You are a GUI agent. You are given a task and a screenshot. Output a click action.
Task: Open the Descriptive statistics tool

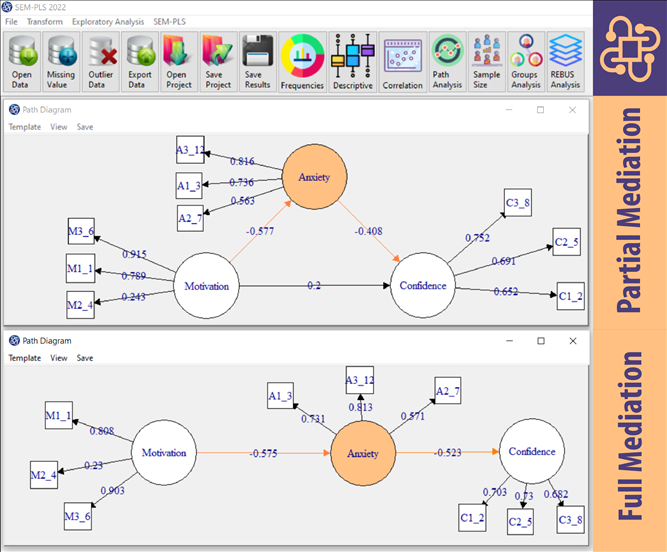(x=353, y=62)
